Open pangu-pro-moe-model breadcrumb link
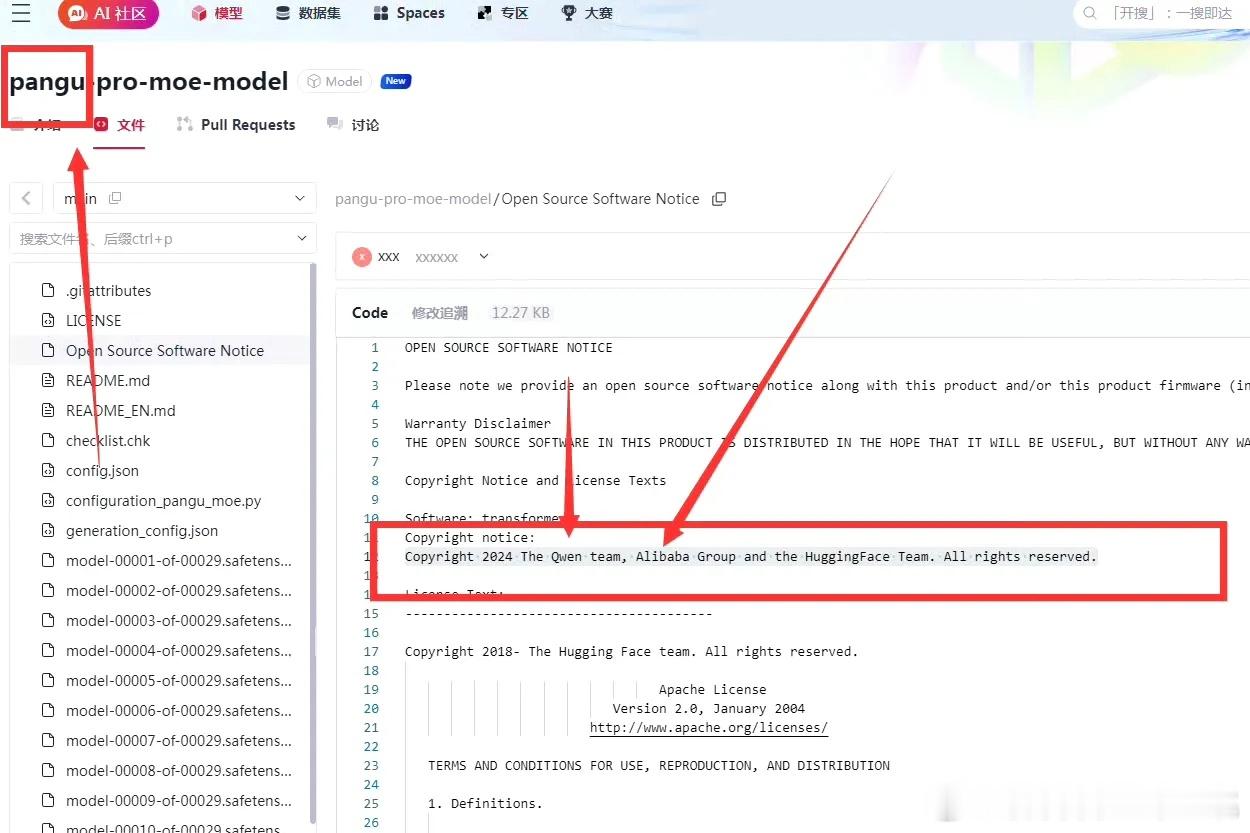Viewport: 1250px width, 833px height. coord(413,199)
